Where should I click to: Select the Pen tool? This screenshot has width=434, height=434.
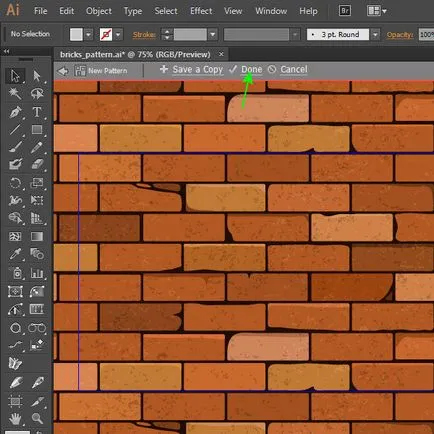pyautogui.click(x=15, y=112)
